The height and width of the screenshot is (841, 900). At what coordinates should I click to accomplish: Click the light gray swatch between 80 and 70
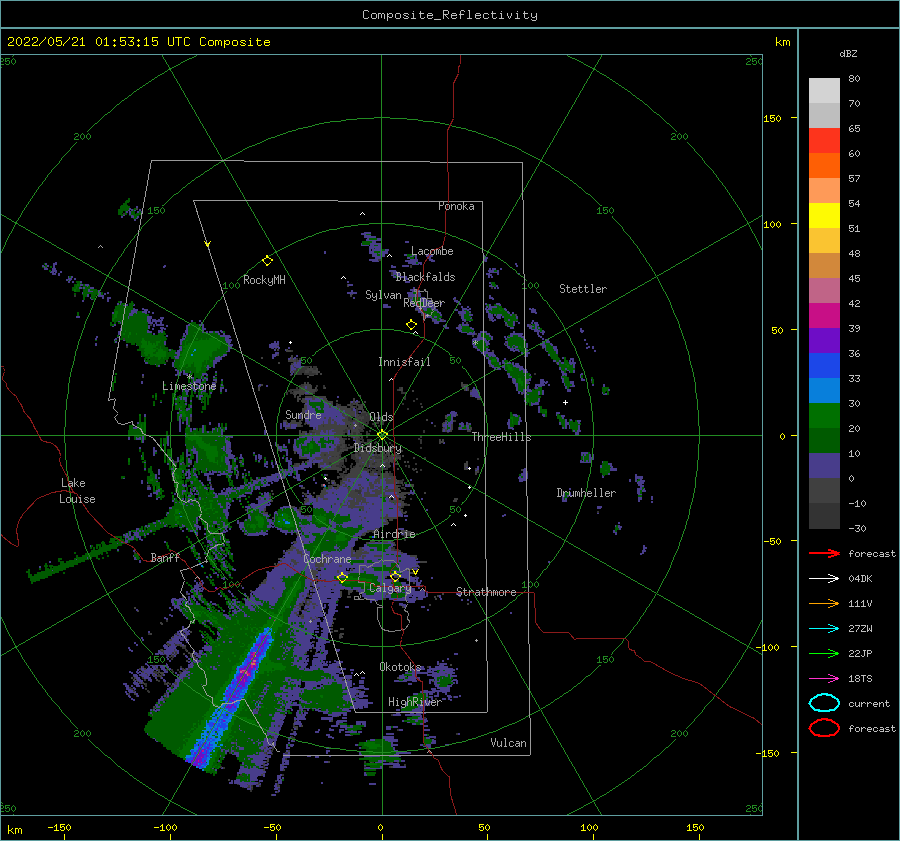tap(824, 91)
